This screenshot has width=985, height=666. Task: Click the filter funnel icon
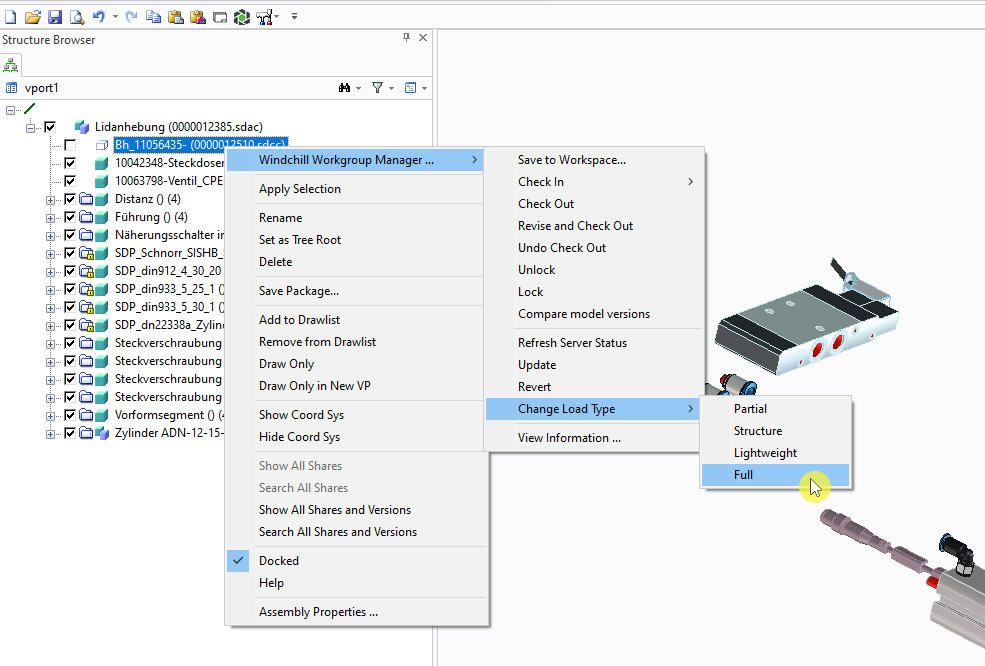(377, 88)
